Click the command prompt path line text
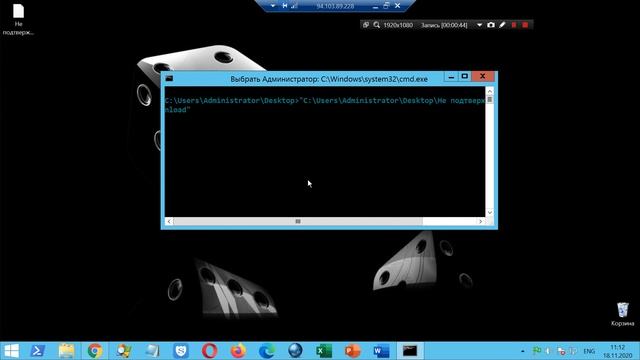The image size is (640, 360). point(325,100)
